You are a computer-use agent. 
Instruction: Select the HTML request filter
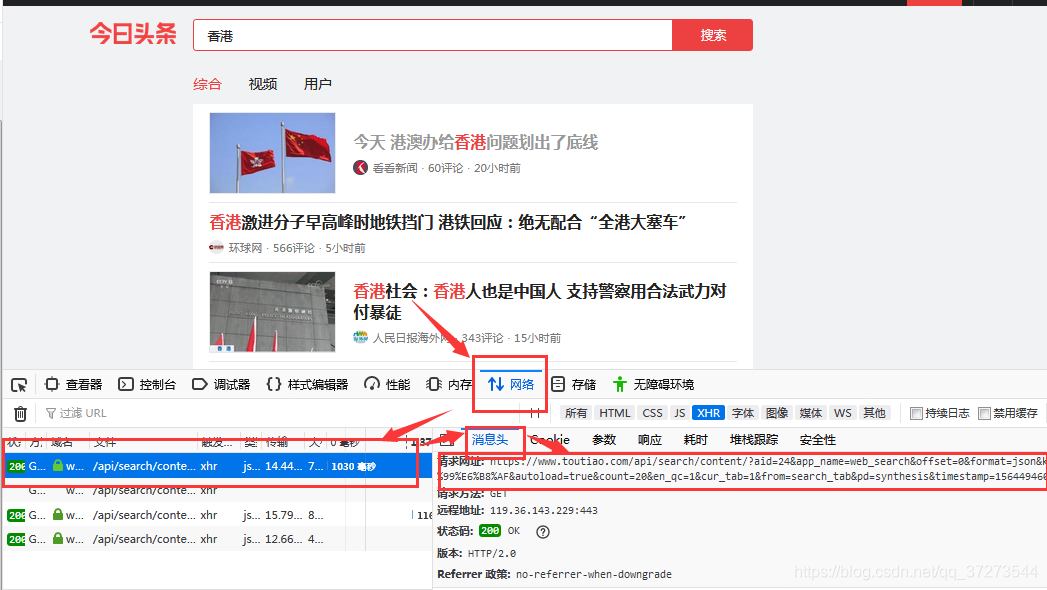click(615, 413)
